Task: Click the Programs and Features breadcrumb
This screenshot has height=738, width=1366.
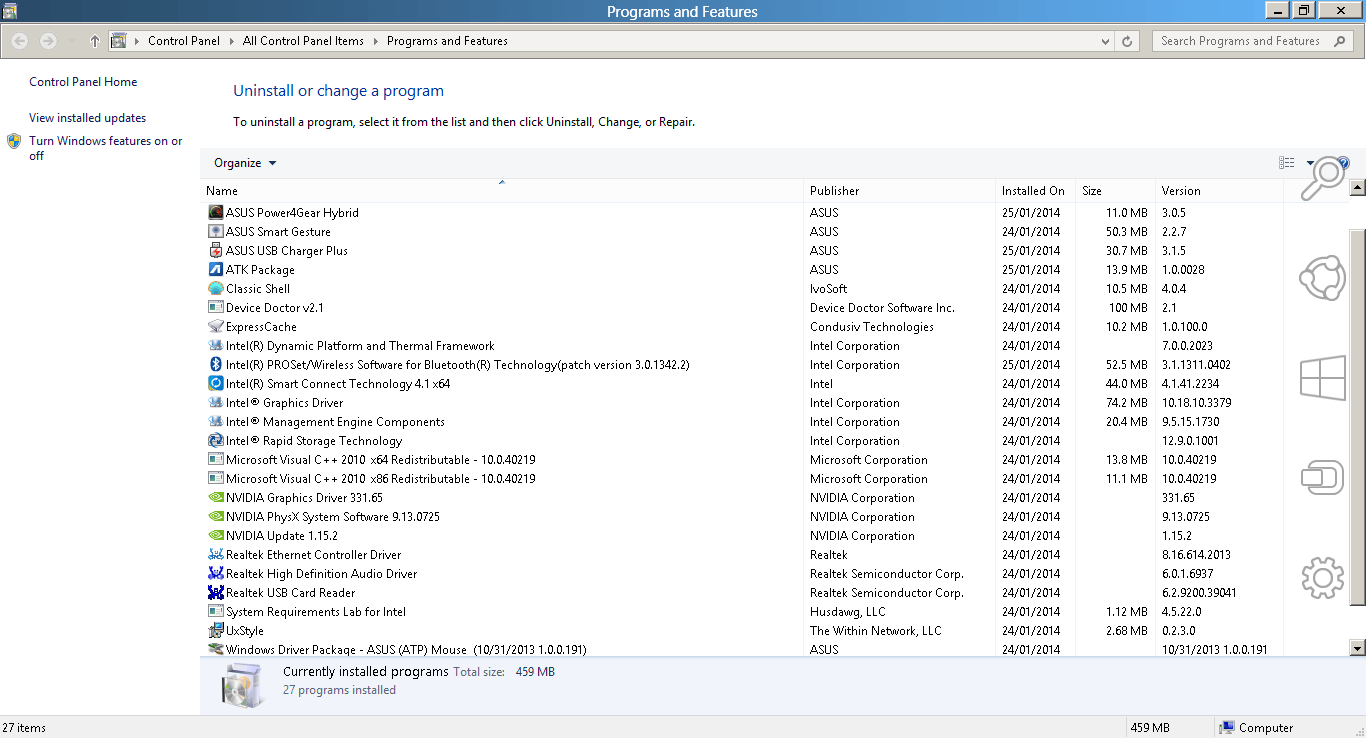Action: (447, 41)
